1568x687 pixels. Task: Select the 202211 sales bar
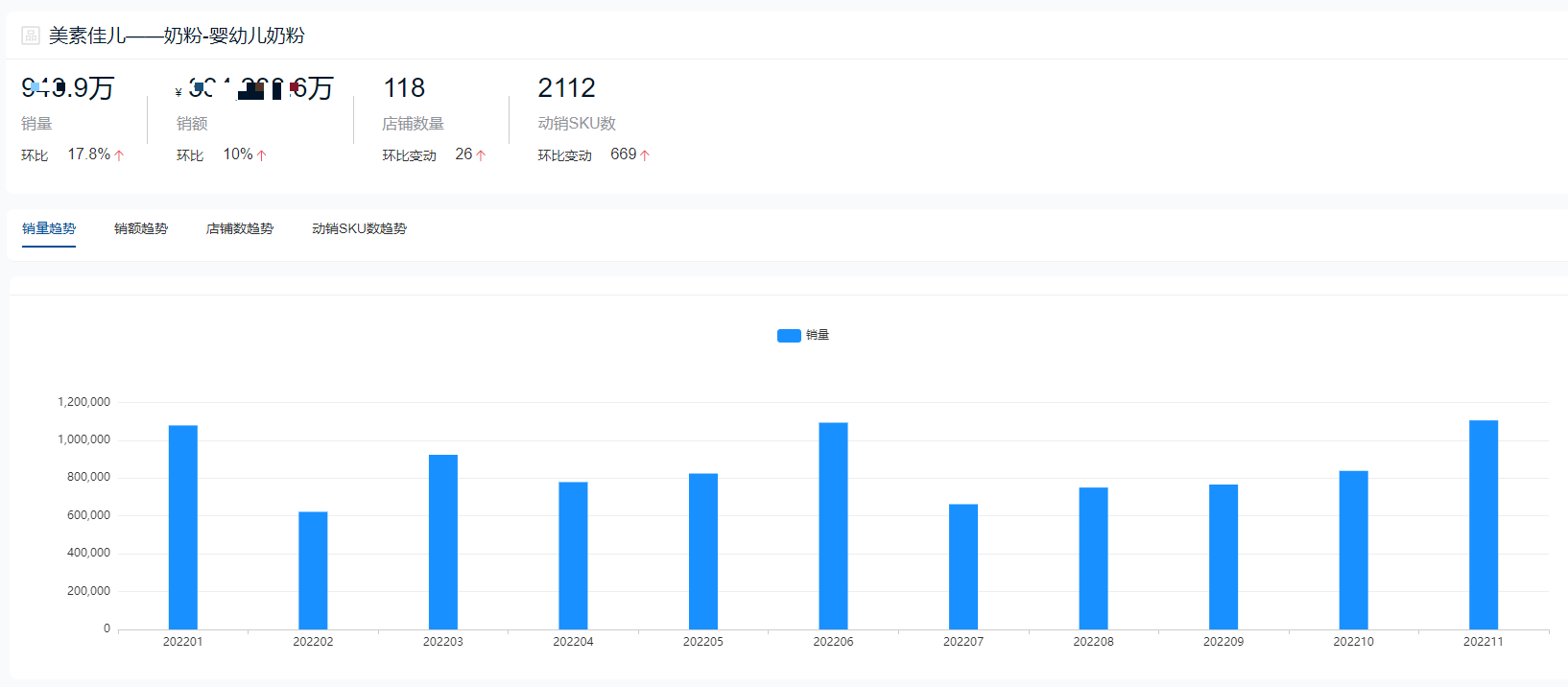click(1484, 525)
